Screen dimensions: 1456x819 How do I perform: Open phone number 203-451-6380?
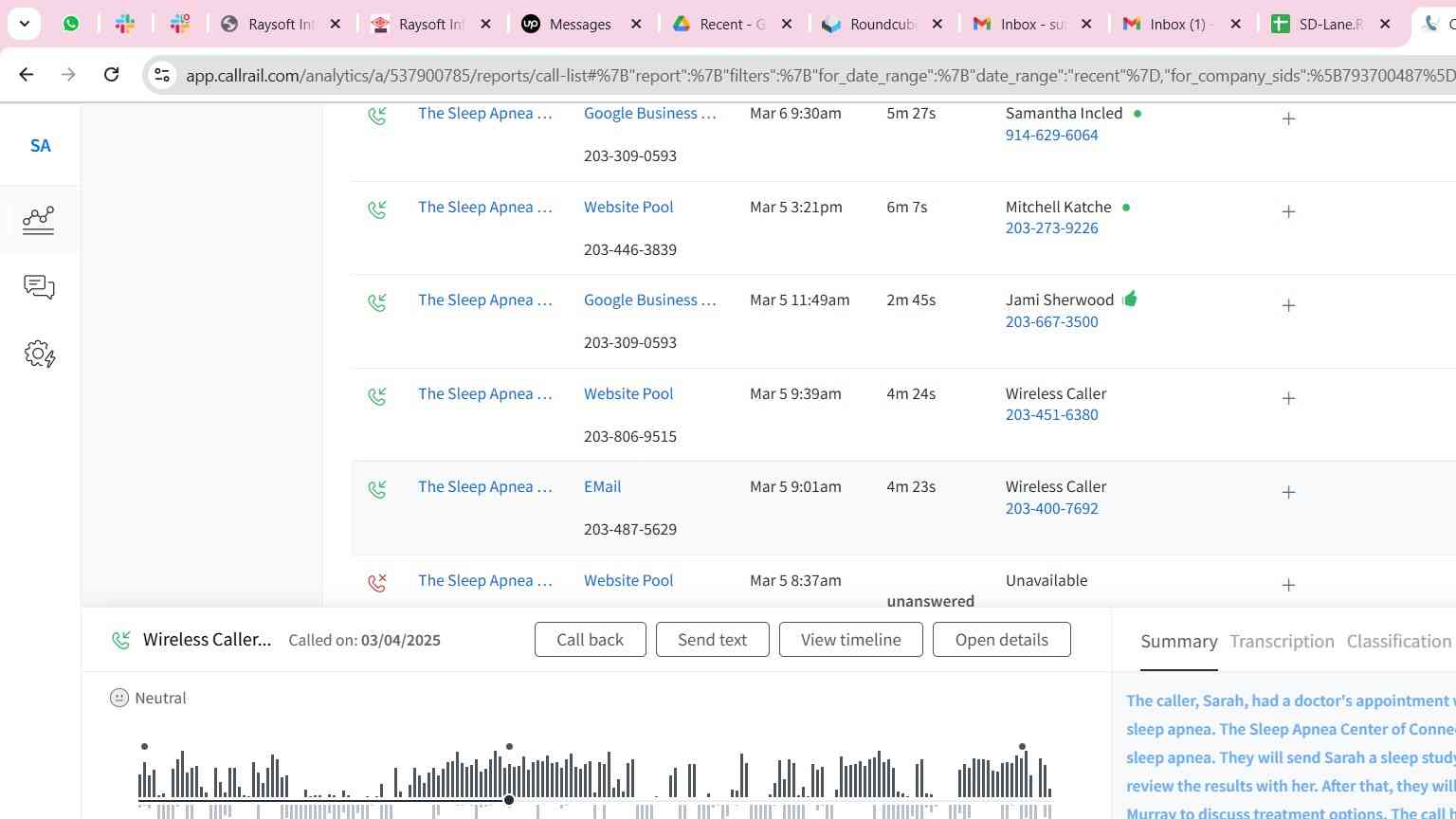coord(1051,414)
